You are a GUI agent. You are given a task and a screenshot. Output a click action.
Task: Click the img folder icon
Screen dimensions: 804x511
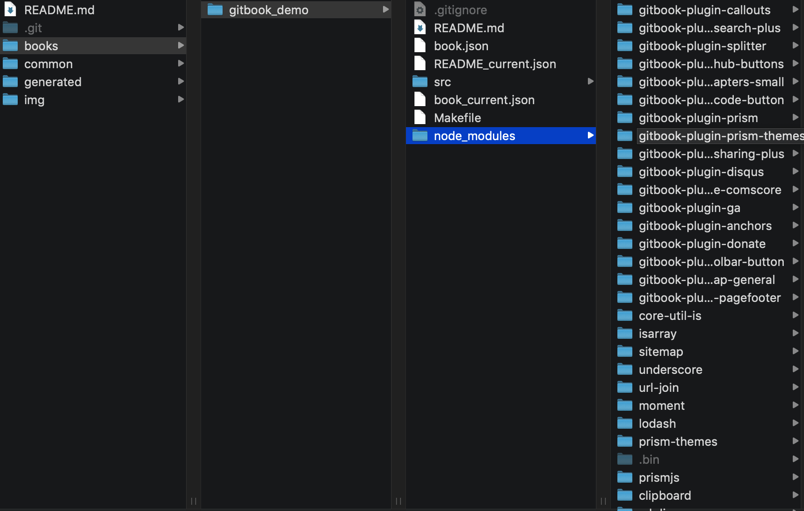tap(10, 99)
